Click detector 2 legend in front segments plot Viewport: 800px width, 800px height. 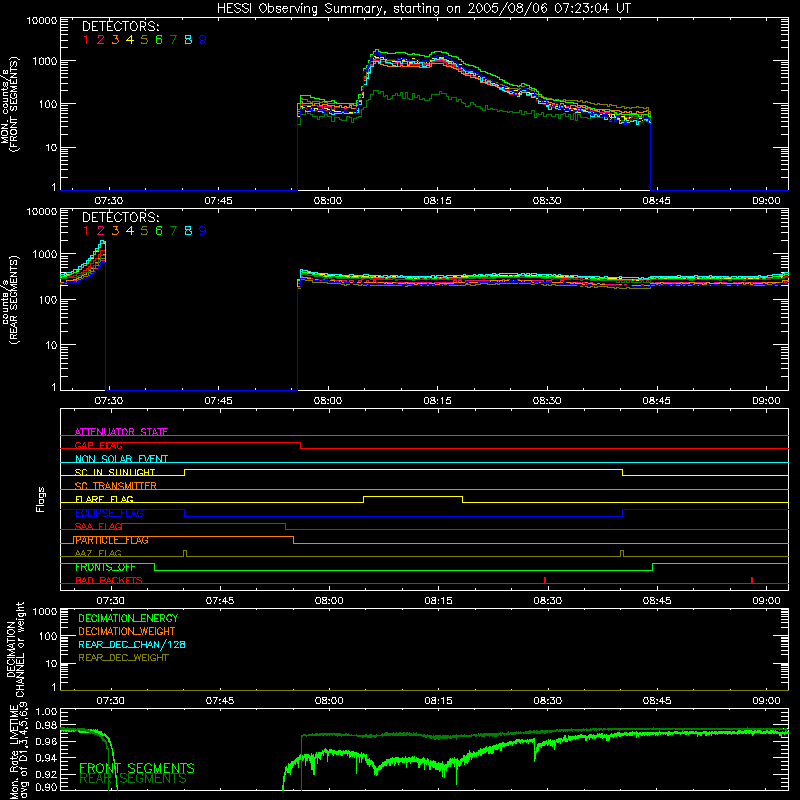pos(101,40)
